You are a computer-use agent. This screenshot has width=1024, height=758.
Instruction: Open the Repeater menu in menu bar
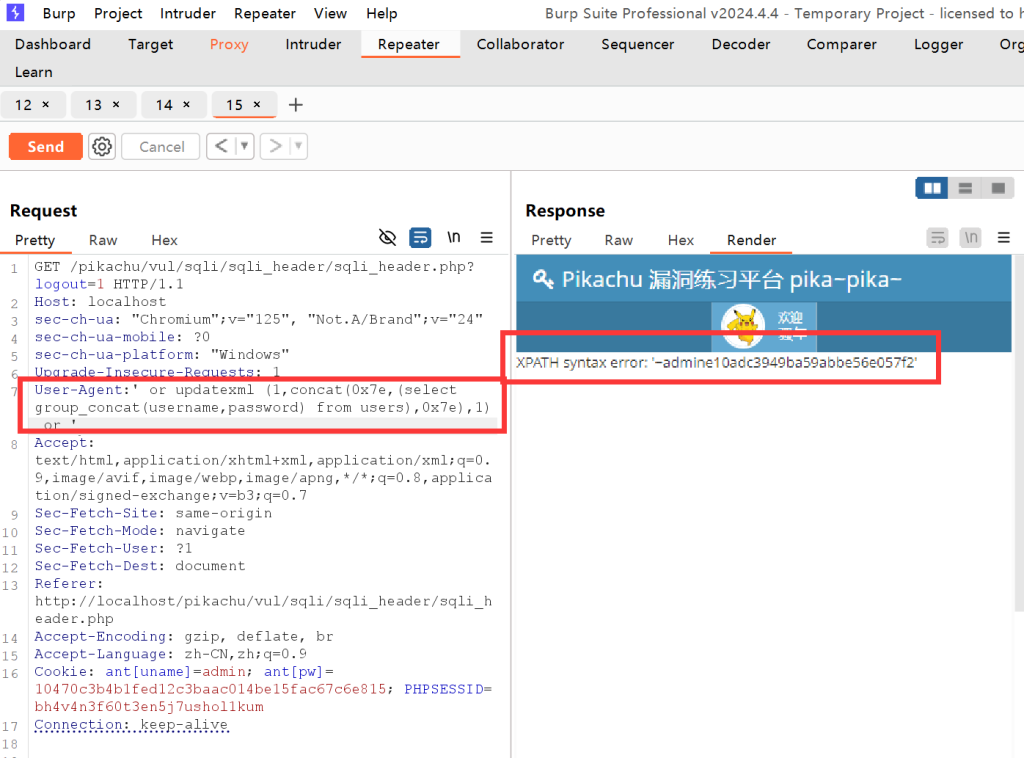[x=264, y=13]
